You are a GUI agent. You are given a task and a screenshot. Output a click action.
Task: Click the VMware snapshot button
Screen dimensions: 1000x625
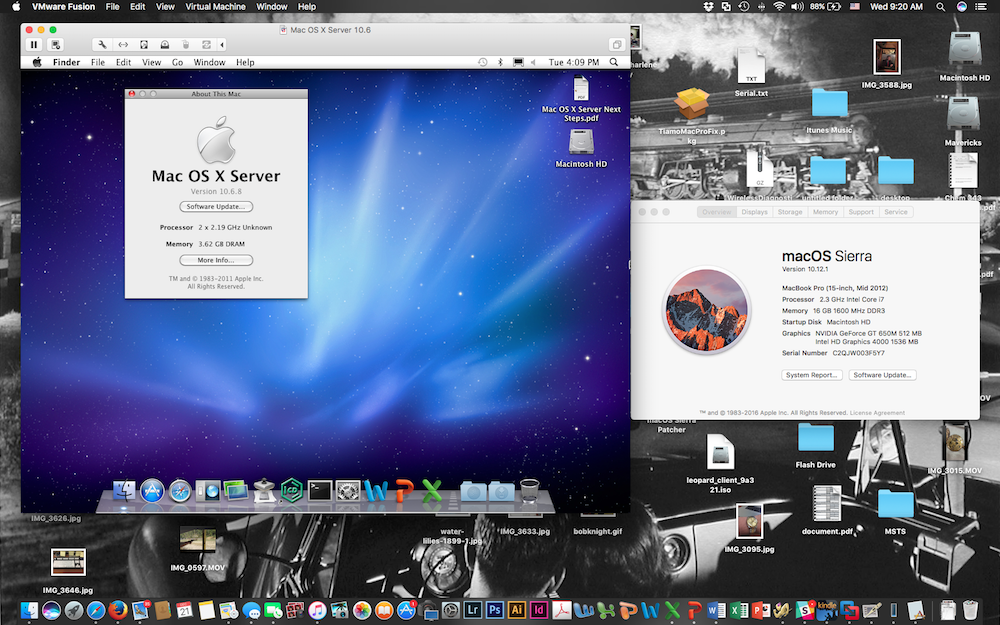[56, 45]
